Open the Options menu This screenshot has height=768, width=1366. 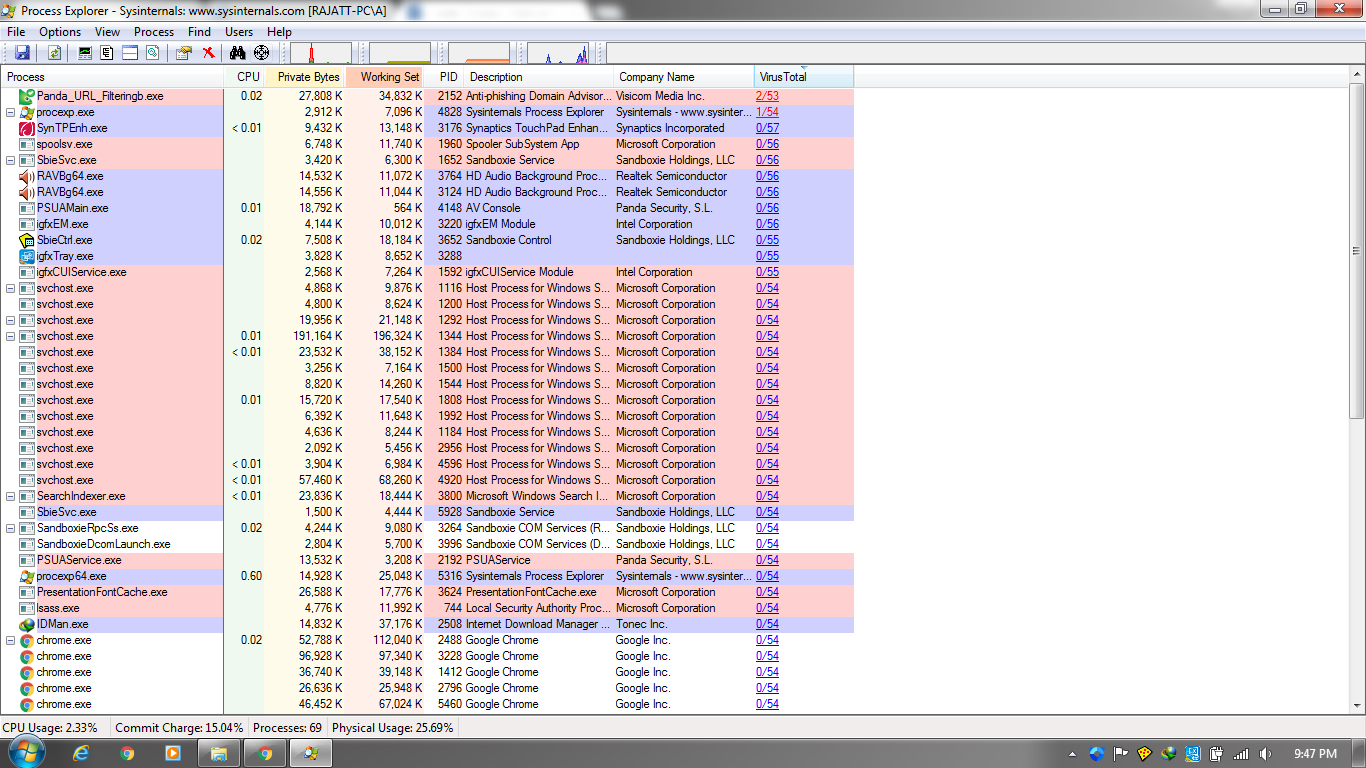[x=60, y=32]
